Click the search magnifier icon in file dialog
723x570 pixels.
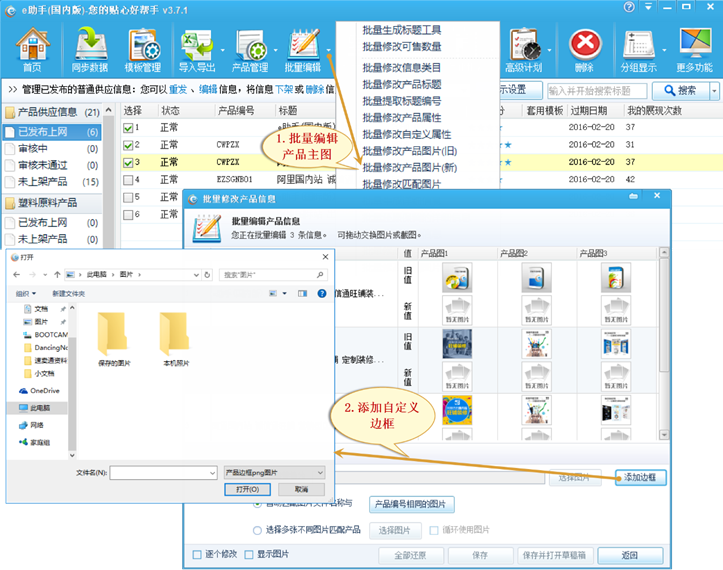click(320, 274)
